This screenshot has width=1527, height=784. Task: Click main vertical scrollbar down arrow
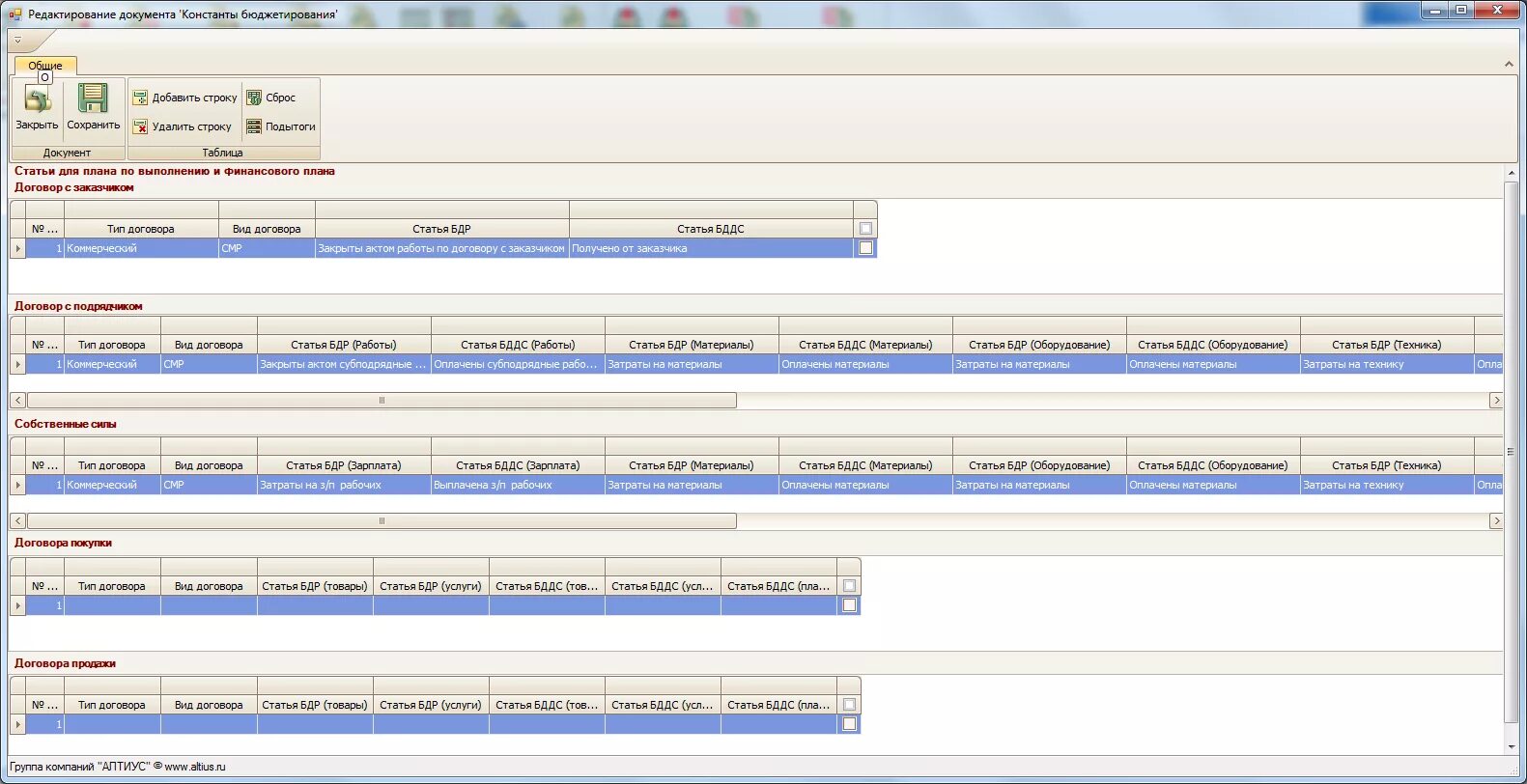tap(1512, 747)
